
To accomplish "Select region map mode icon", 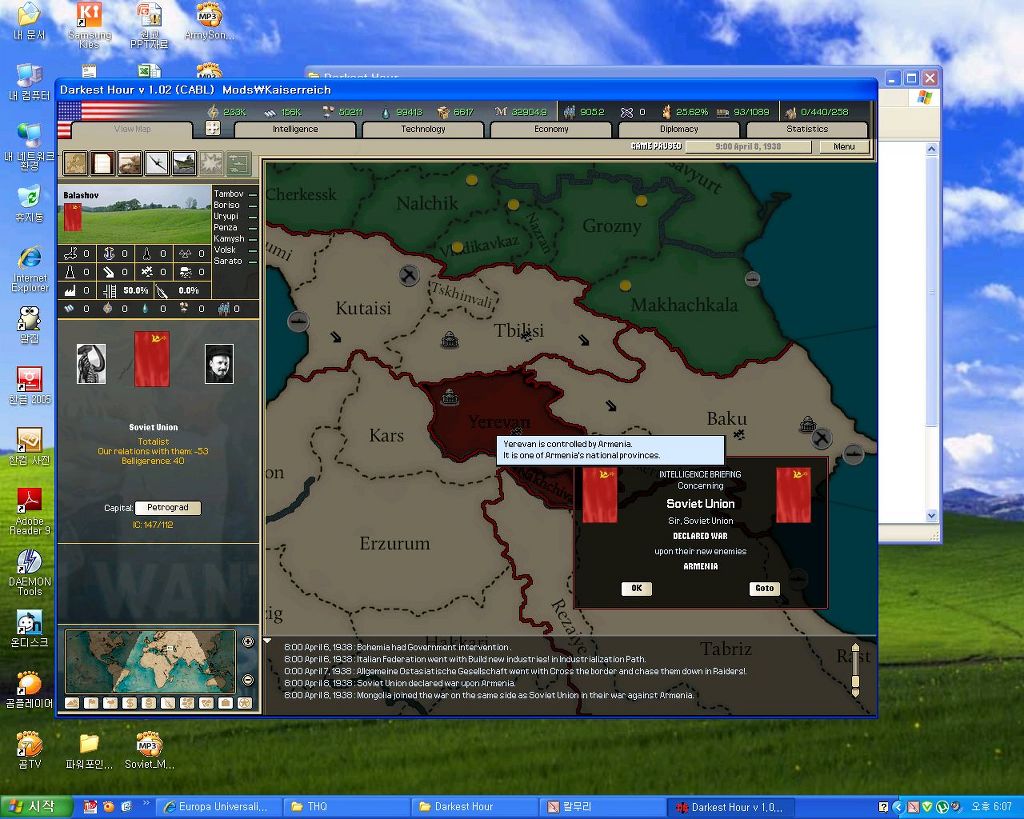I will click(187, 703).
